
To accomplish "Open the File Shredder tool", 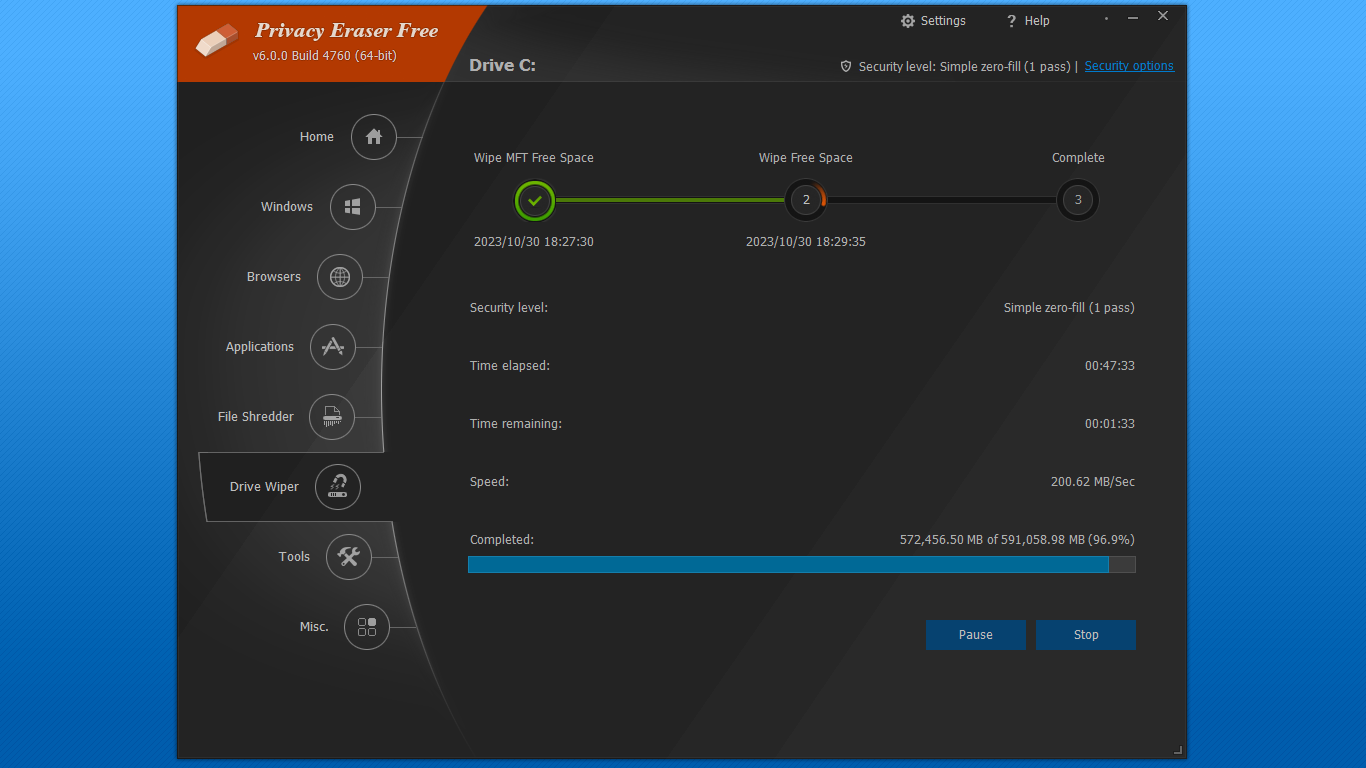I will [331, 417].
